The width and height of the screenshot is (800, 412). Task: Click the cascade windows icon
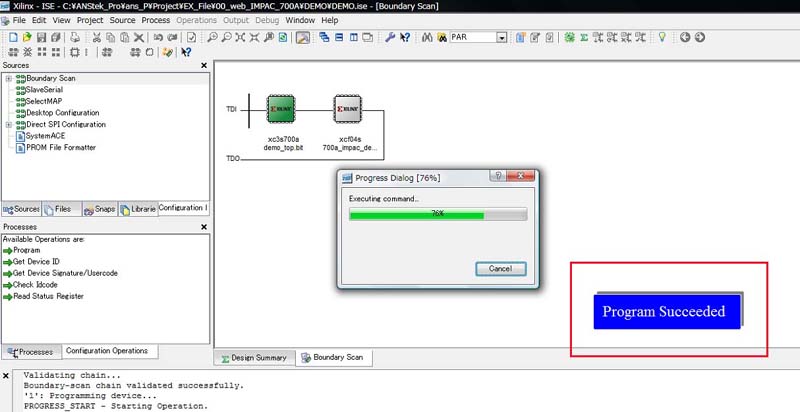tap(324, 37)
